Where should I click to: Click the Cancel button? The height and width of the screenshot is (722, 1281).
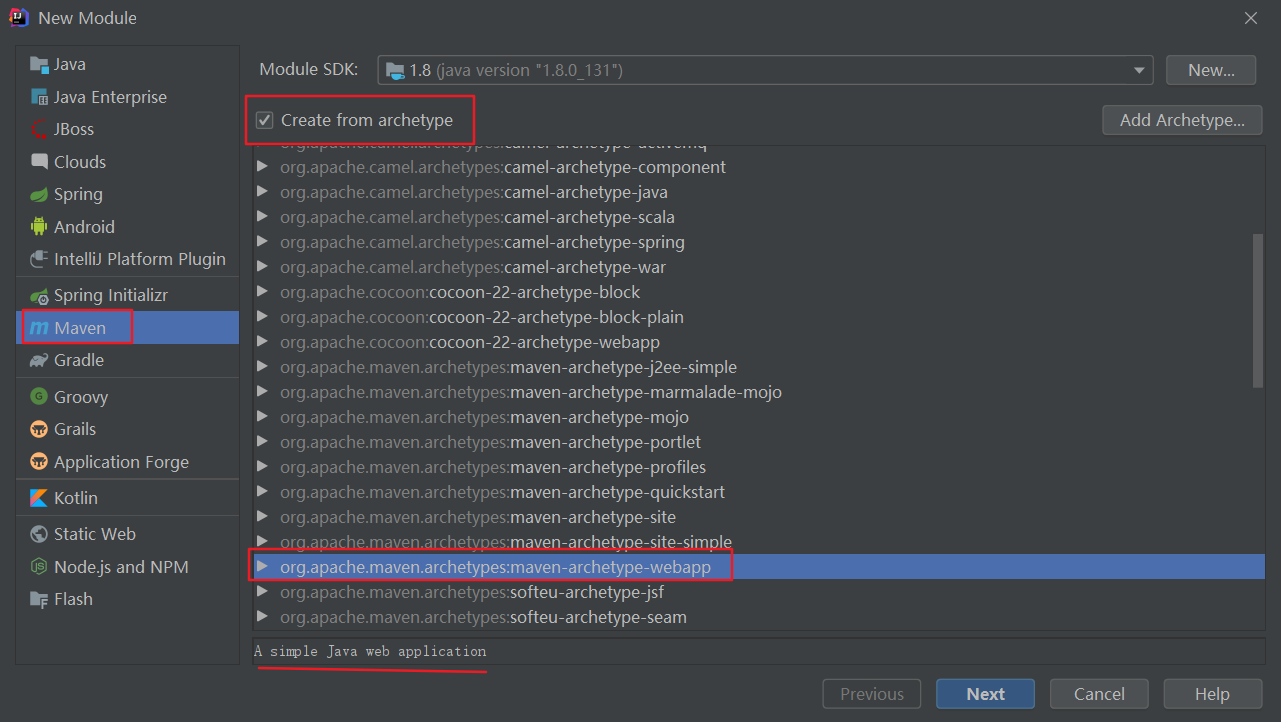(1099, 694)
